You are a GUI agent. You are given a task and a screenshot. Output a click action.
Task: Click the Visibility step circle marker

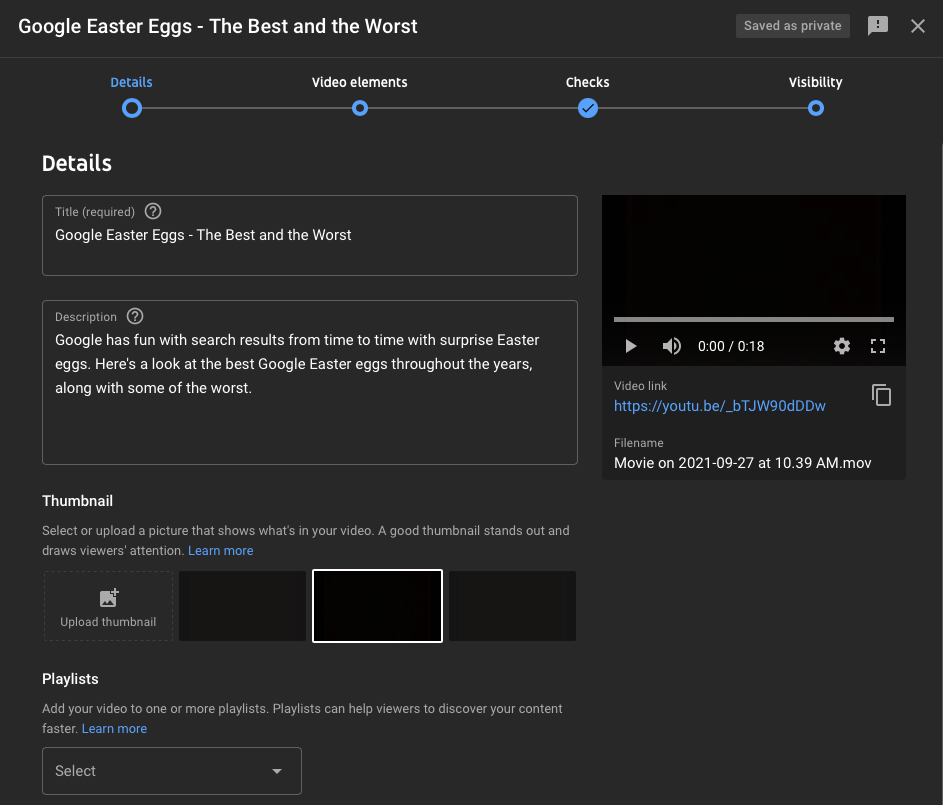click(x=816, y=108)
